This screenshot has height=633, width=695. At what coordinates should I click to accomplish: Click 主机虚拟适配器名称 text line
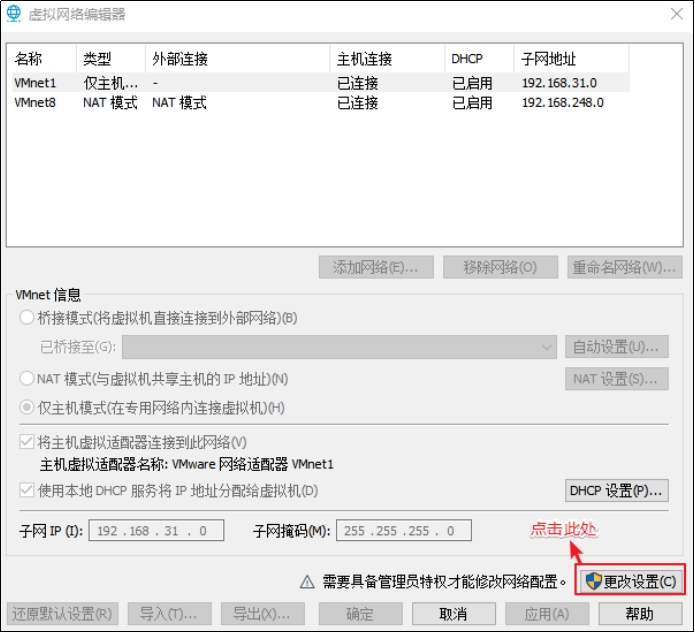(187, 464)
